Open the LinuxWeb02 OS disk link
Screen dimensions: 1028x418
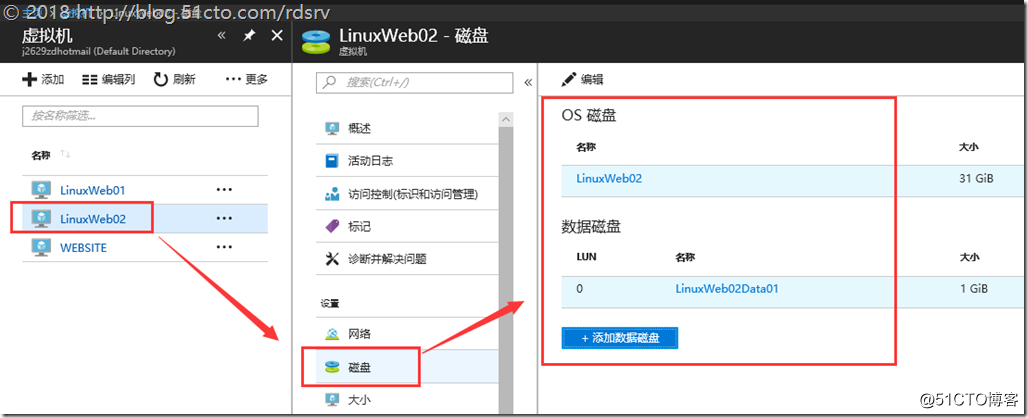click(x=609, y=178)
